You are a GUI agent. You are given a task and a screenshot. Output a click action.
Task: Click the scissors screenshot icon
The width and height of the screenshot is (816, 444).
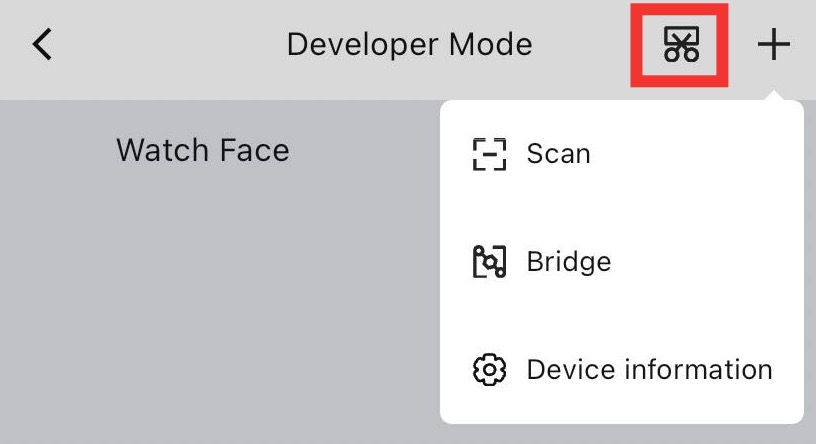680,45
